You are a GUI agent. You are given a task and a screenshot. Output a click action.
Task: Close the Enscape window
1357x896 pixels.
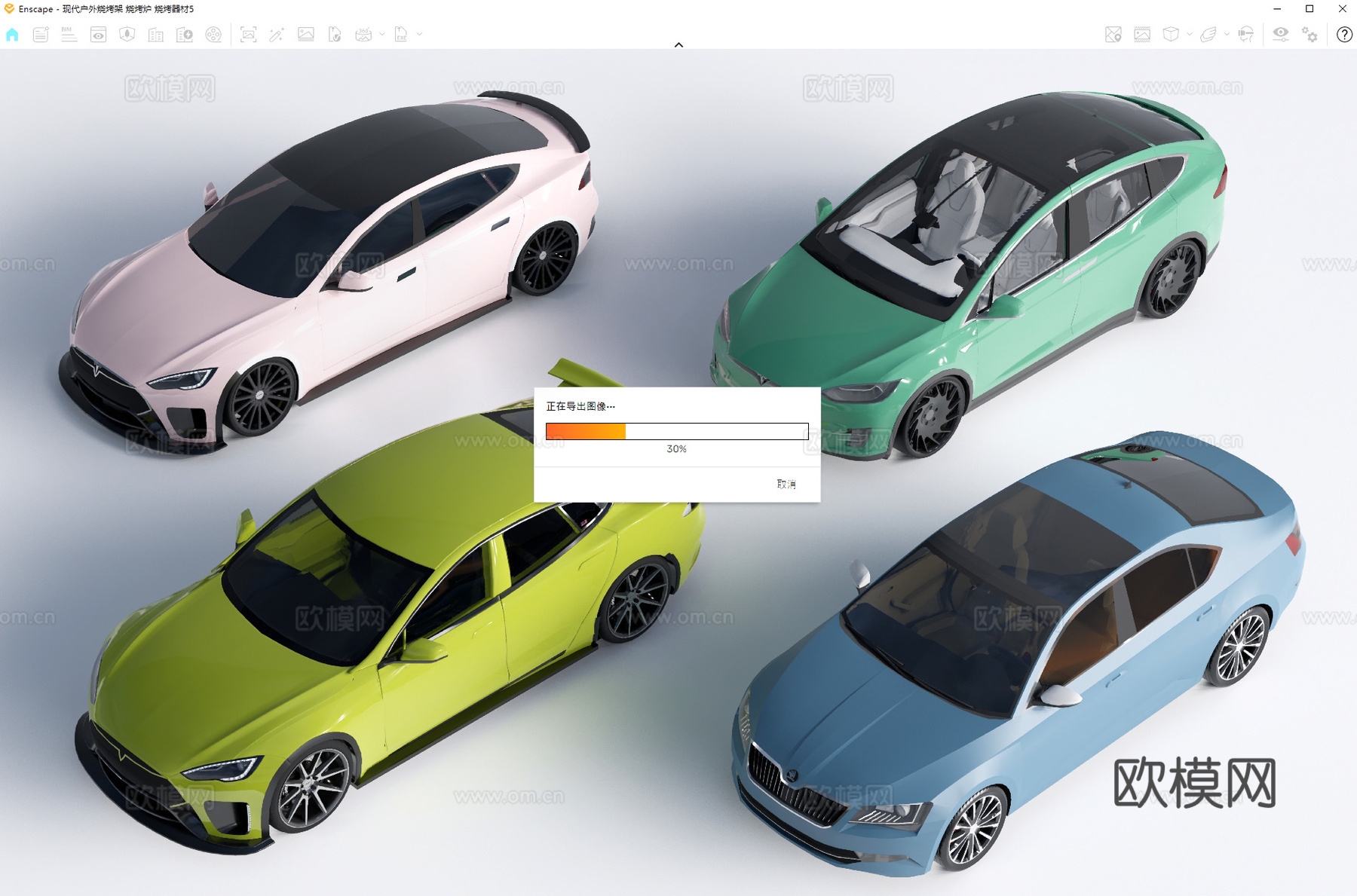1342,9
